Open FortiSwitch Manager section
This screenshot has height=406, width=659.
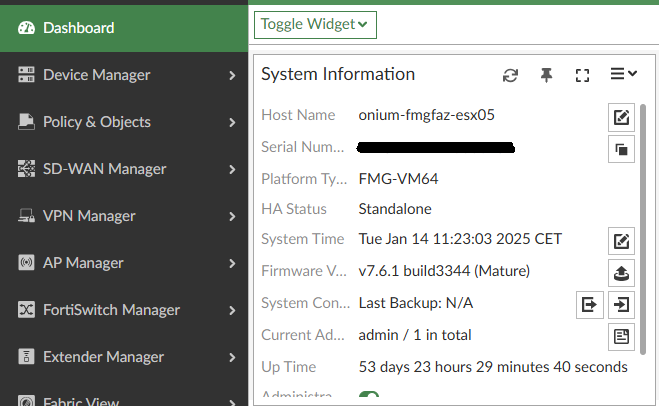click(x=111, y=310)
